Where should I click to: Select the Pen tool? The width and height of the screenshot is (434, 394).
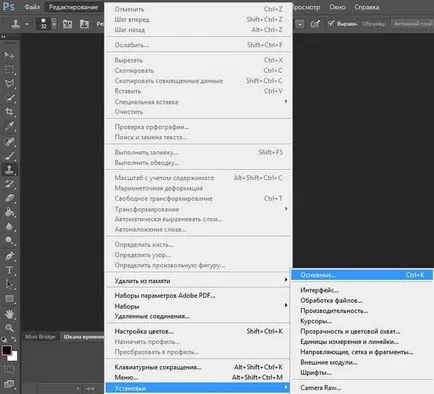click(x=9, y=256)
